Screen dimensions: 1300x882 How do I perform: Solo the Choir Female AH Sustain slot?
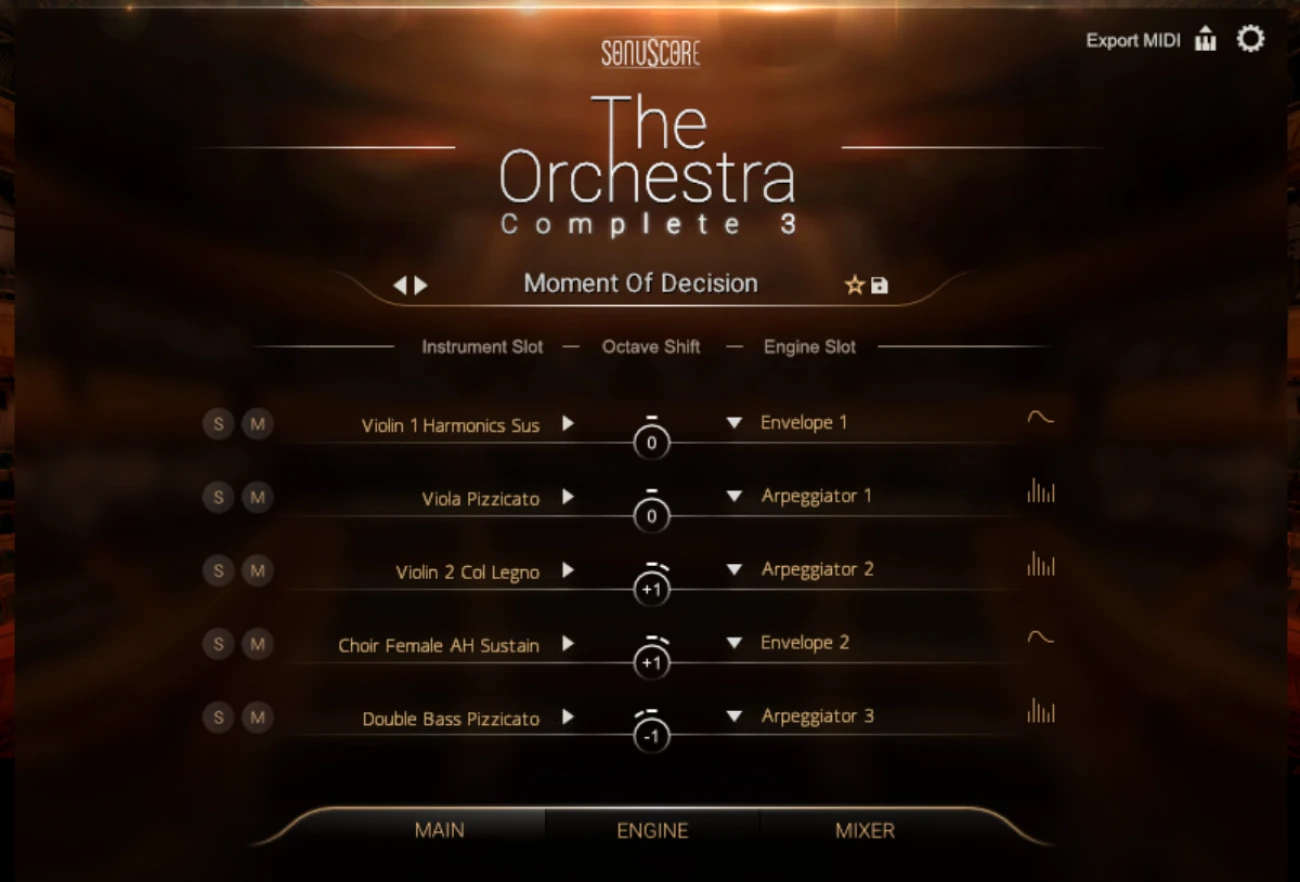click(x=218, y=644)
